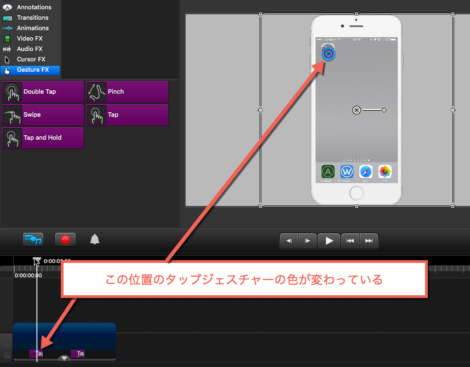
Task: Click the blue tap gesture marker on canvas
Action: 329,54
